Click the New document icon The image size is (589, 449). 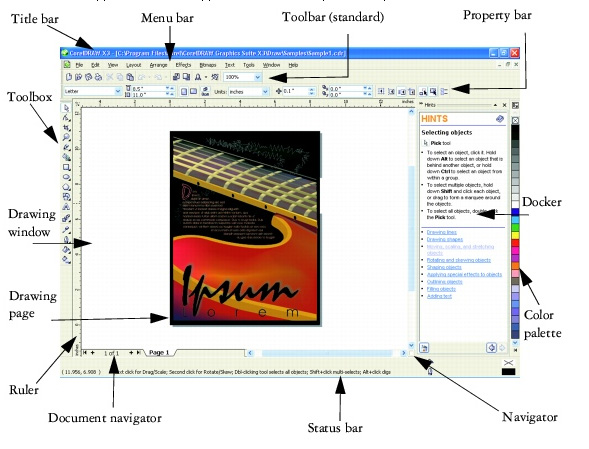pos(69,77)
